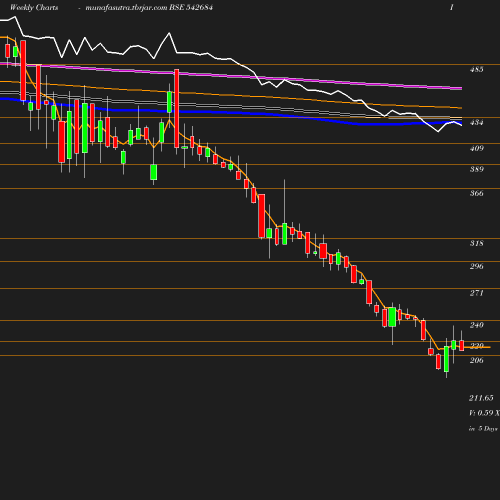Click the tall red candlestick near the 485 level
500x500 pixels.
(x=176, y=108)
